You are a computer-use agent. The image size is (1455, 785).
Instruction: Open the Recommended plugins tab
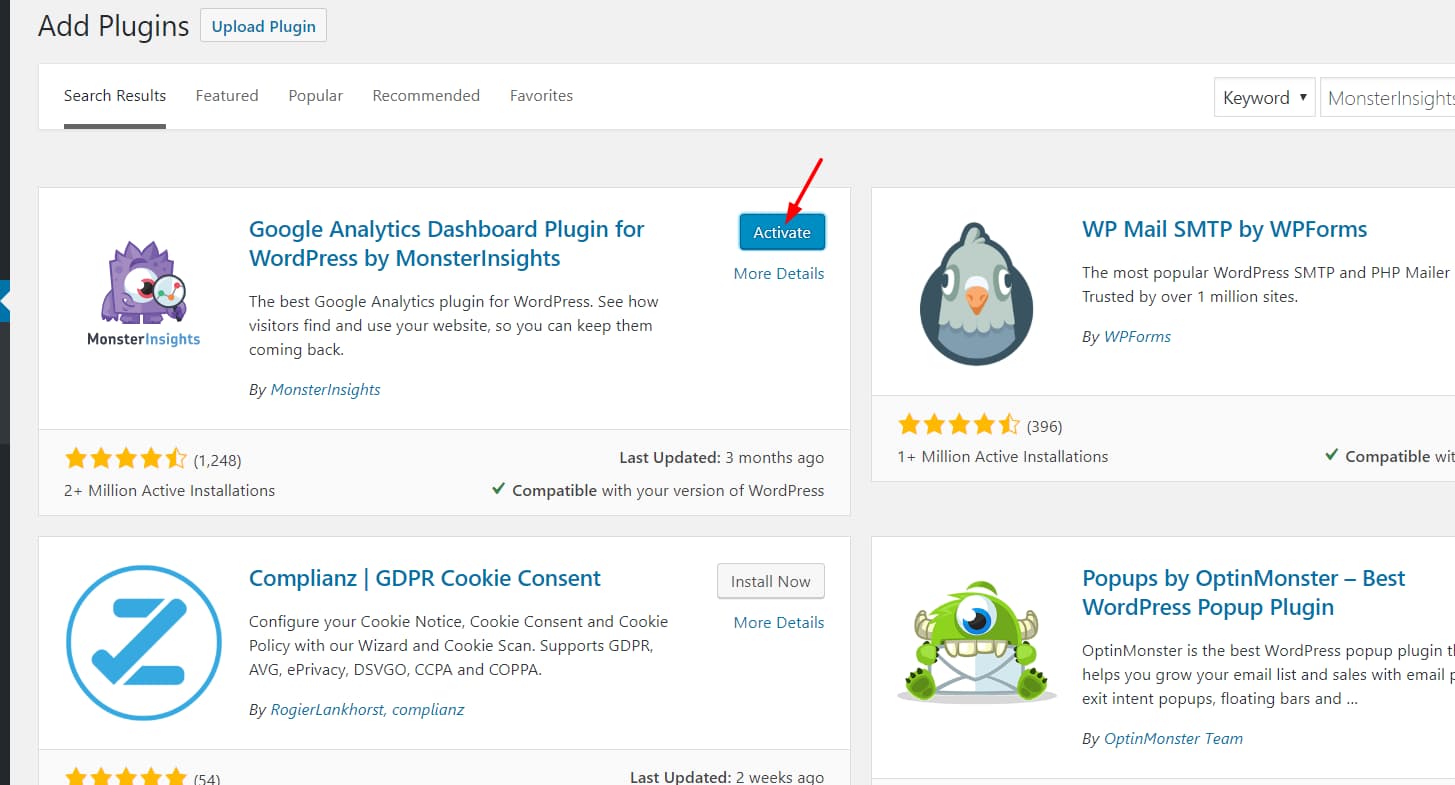pyautogui.click(x=426, y=95)
